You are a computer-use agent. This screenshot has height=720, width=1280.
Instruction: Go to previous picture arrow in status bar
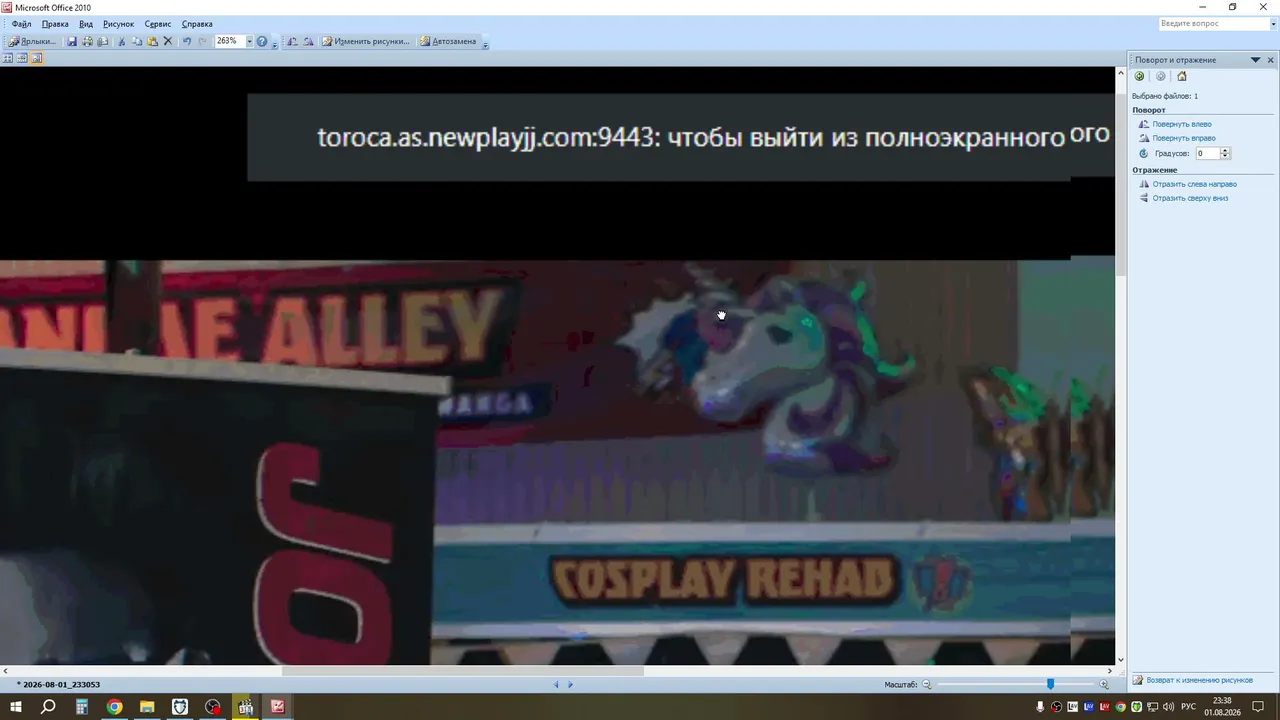click(556, 684)
